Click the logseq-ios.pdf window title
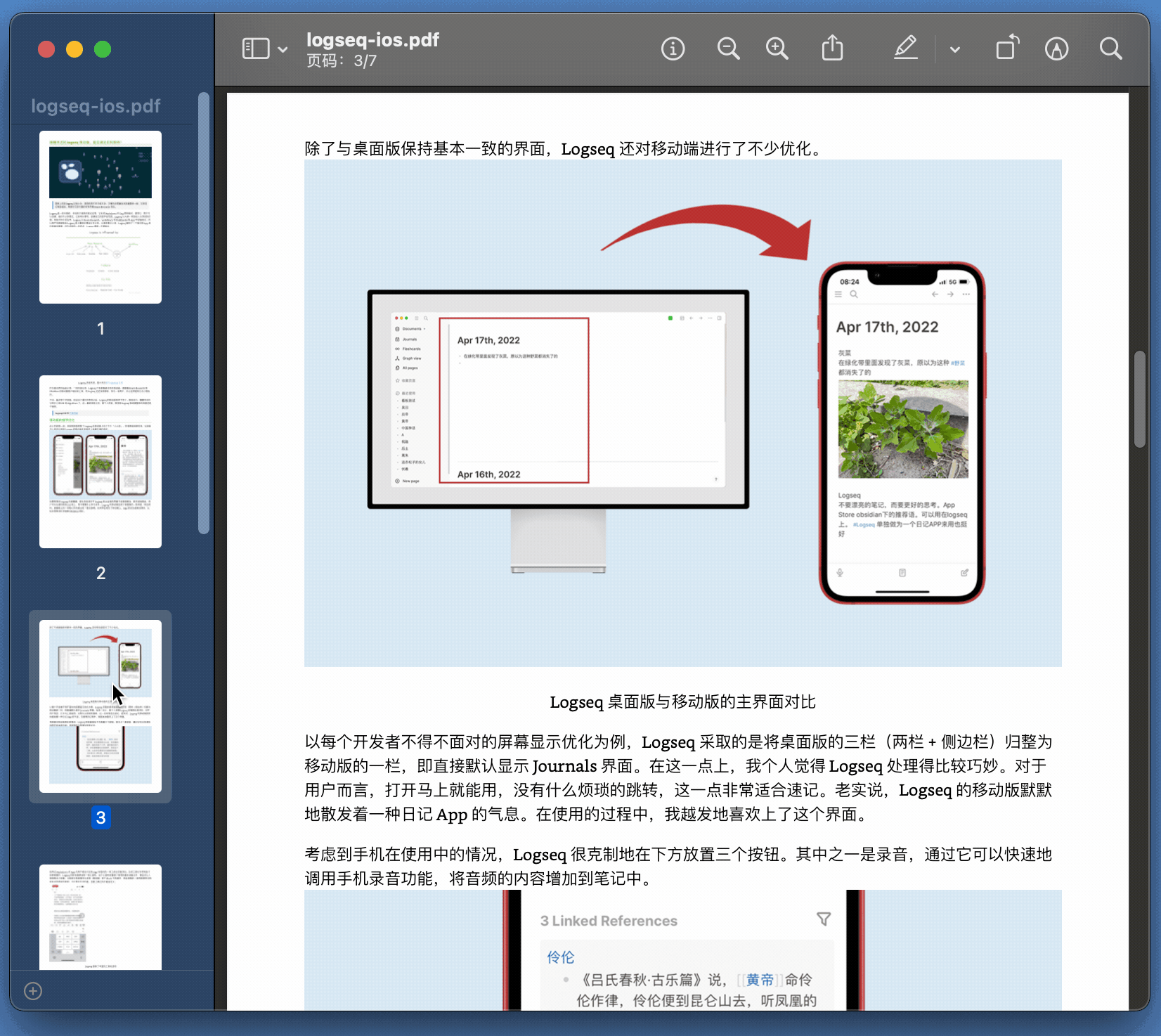Image resolution: width=1161 pixels, height=1036 pixels. (x=372, y=40)
